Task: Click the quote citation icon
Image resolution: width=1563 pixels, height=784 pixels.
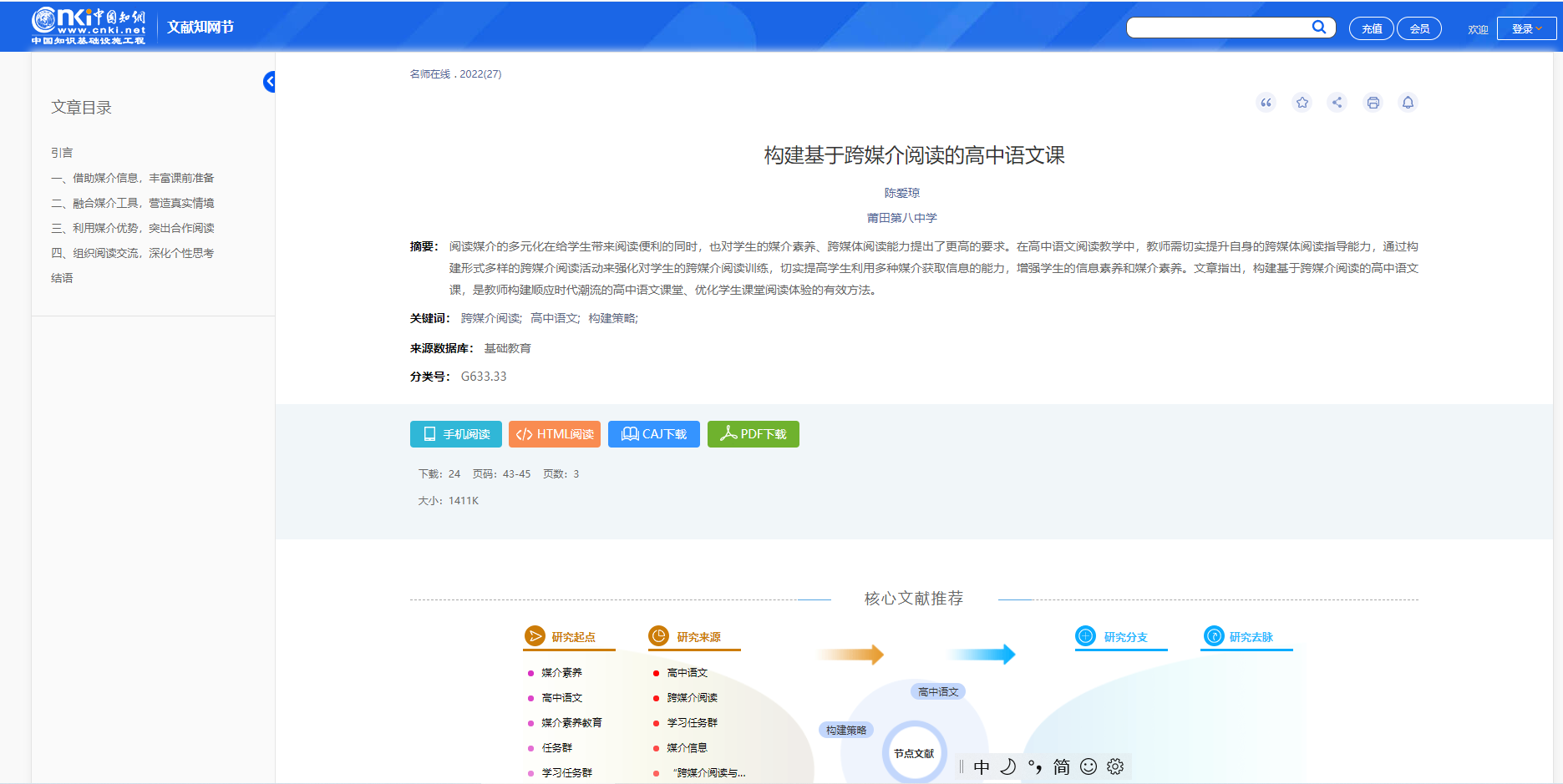Action: pyautogui.click(x=1266, y=103)
